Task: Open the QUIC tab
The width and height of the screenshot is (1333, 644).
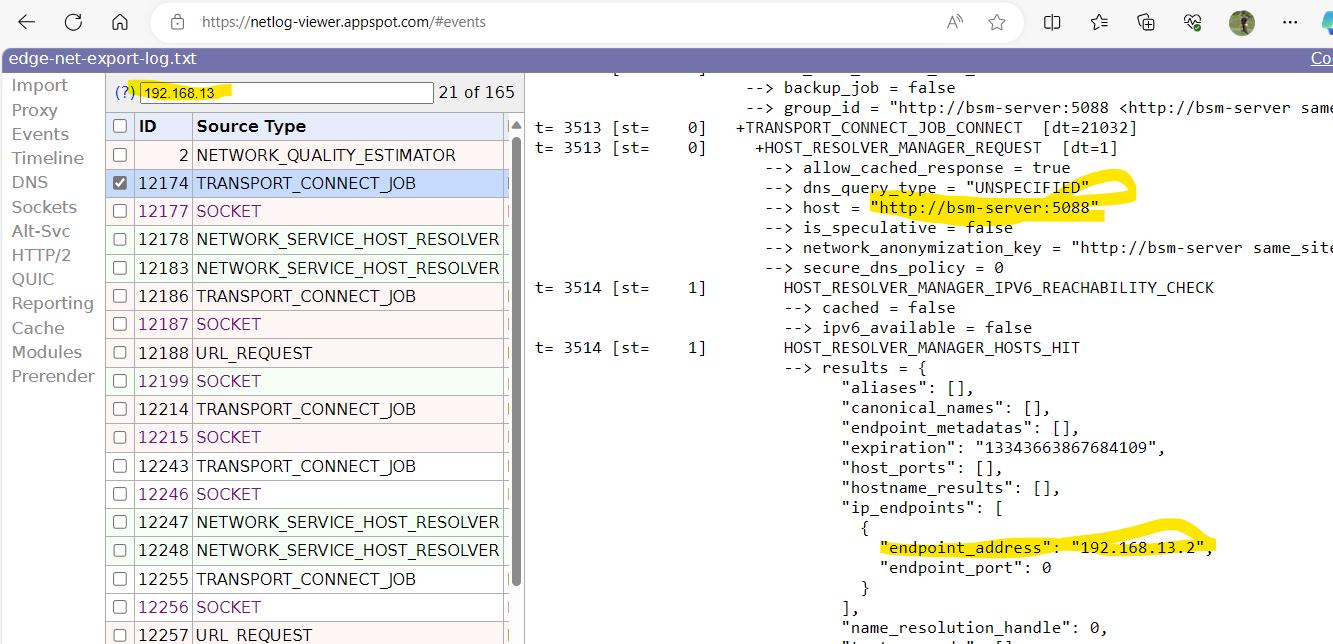Action: coord(33,279)
